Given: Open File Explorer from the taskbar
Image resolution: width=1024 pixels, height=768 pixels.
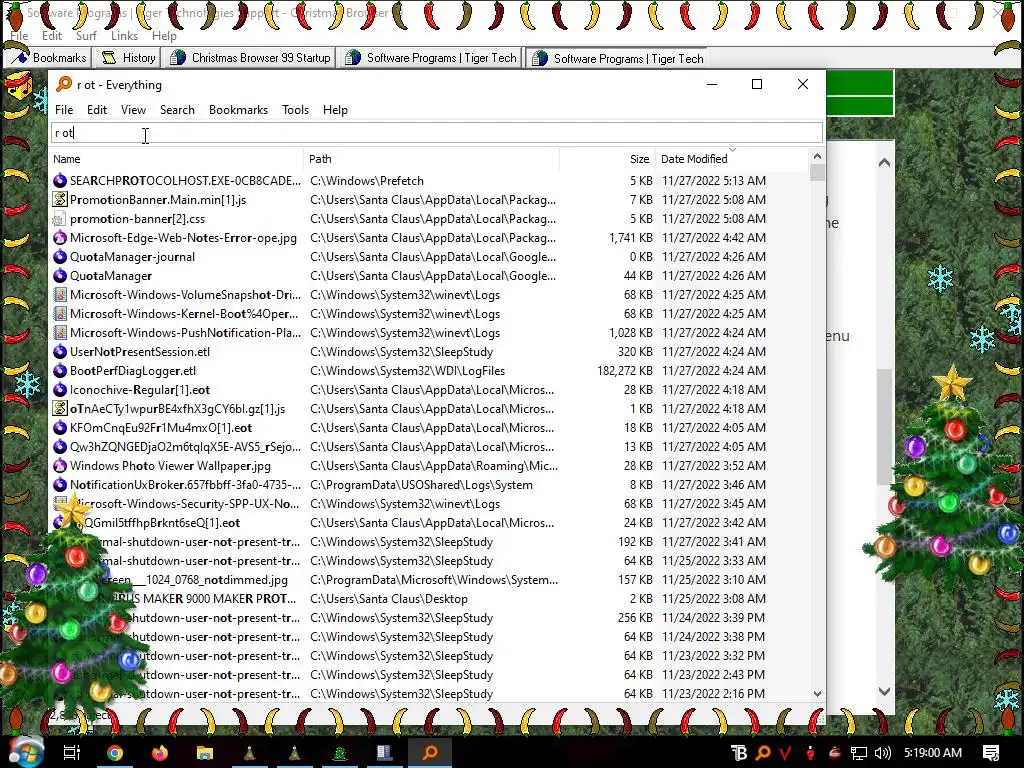Looking at the screenshot, I should (205, 753).
